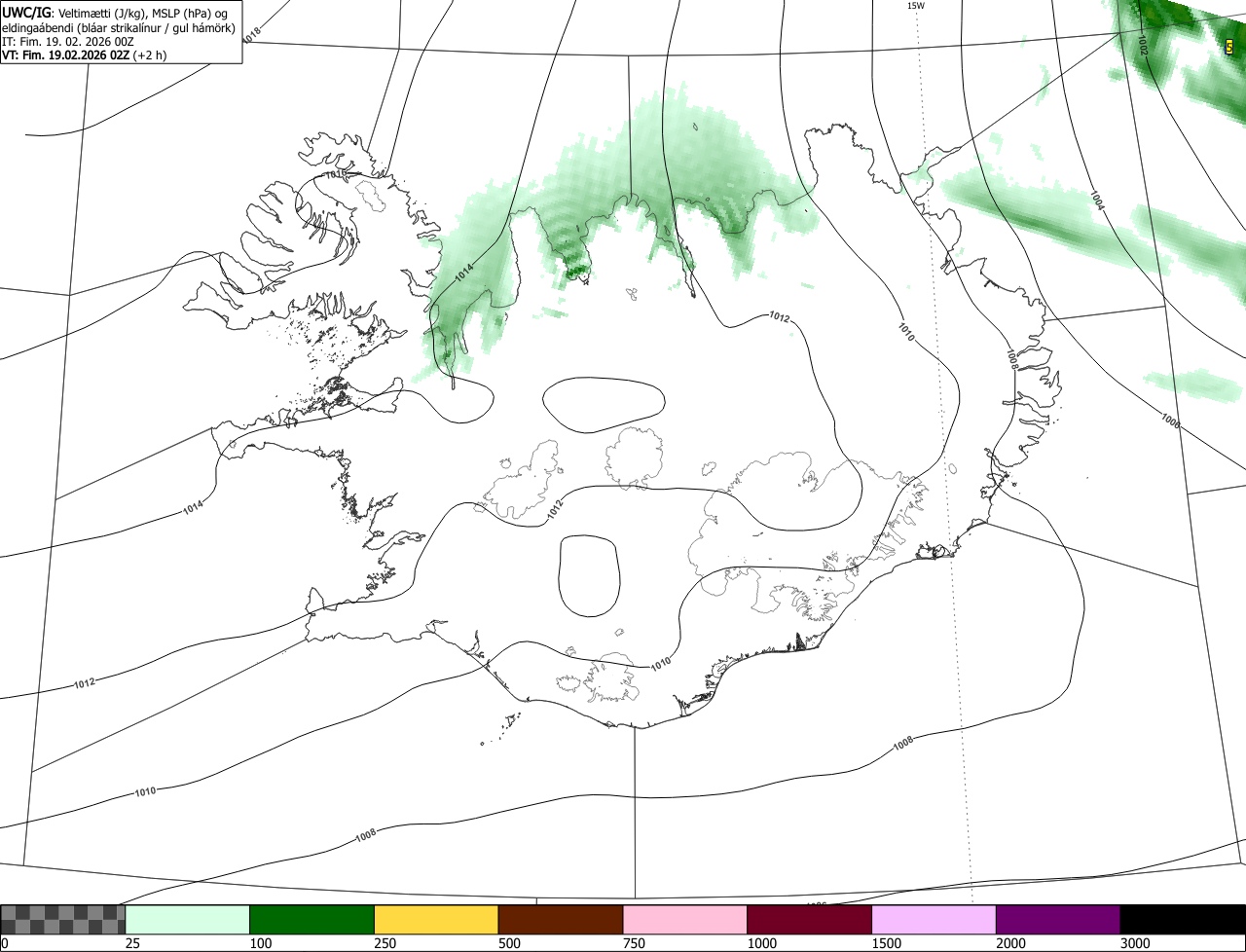Select the pink 750–1000 legend swatch
Image resolution: width=1246 pixels, height=952 pixels.
tap(685, 920)
